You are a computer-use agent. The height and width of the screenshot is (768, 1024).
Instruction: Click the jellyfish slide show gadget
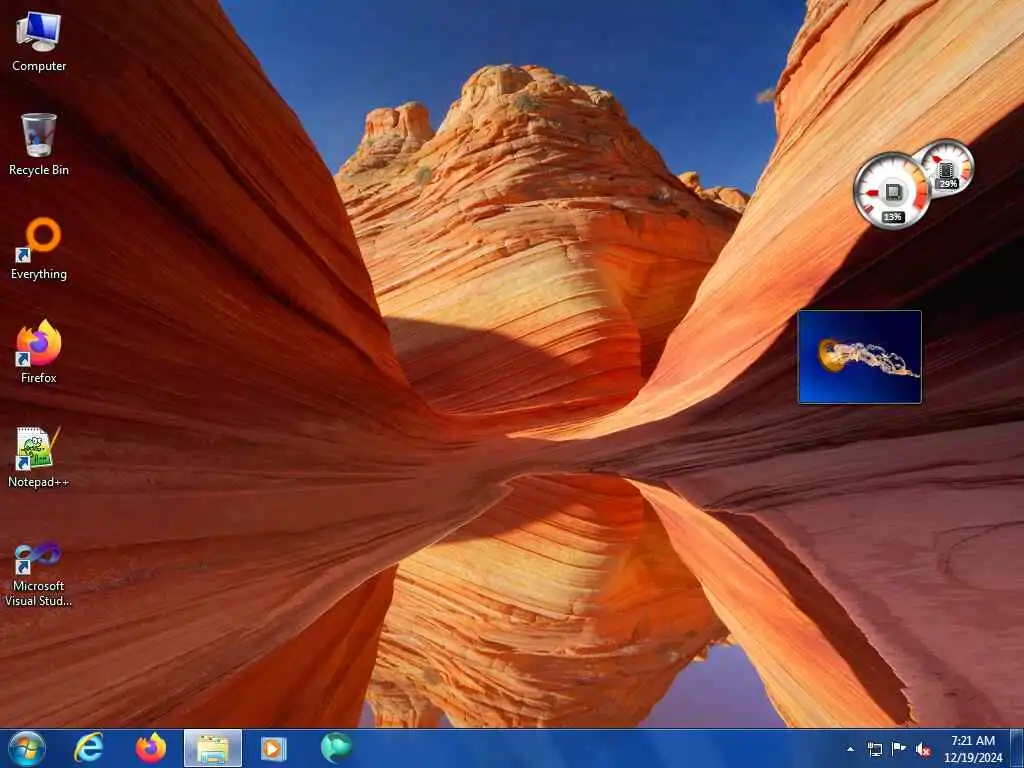pyautogui.click(x=859, y=357)
